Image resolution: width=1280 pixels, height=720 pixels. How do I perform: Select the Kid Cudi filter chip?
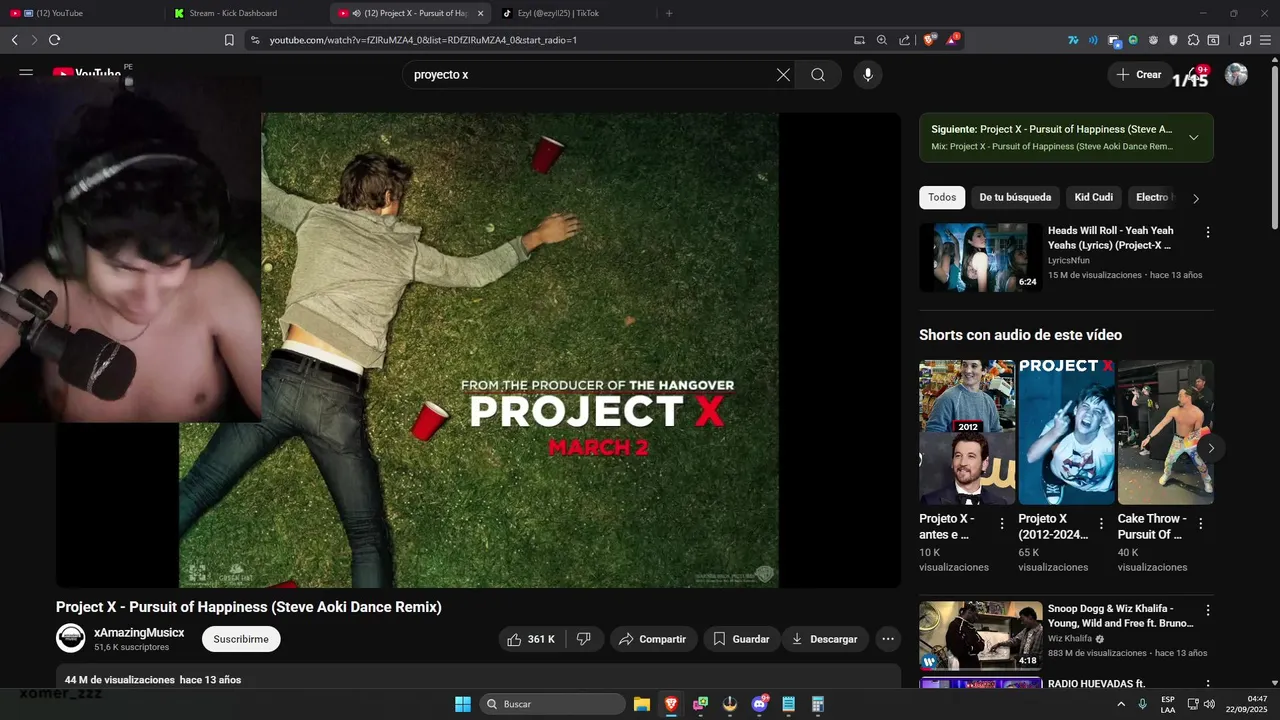coord(1094,197)
